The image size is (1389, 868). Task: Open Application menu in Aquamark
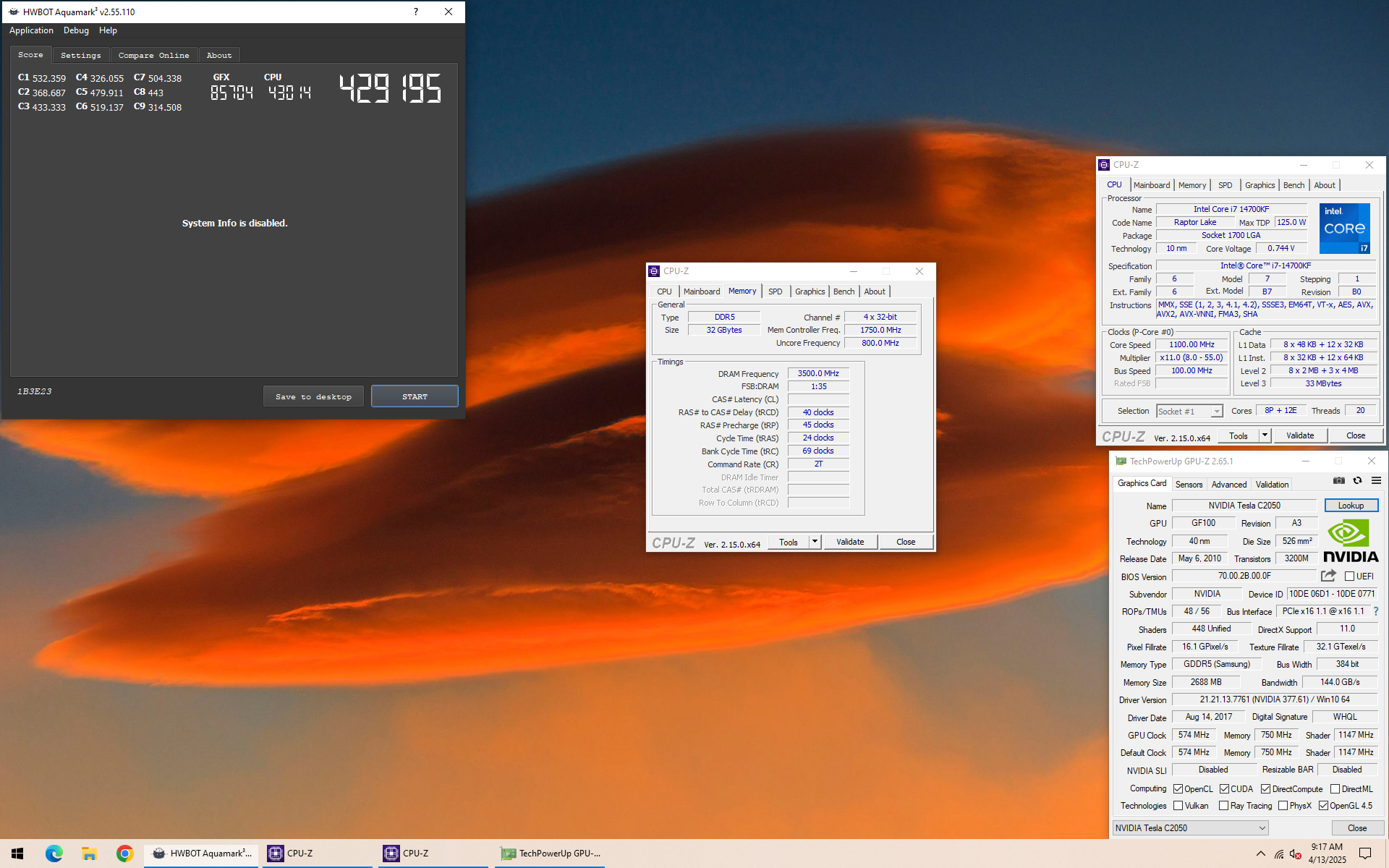(x=31, y=30)
